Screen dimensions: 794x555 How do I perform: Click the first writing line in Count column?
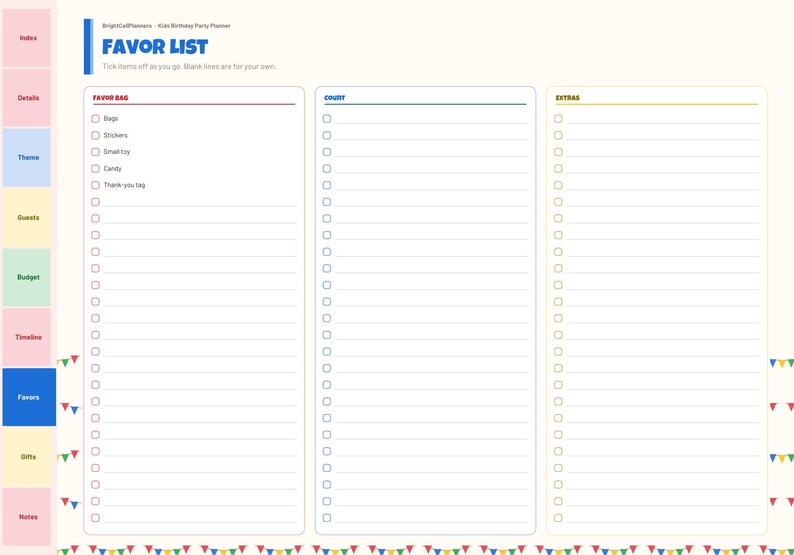coord(431,119)
